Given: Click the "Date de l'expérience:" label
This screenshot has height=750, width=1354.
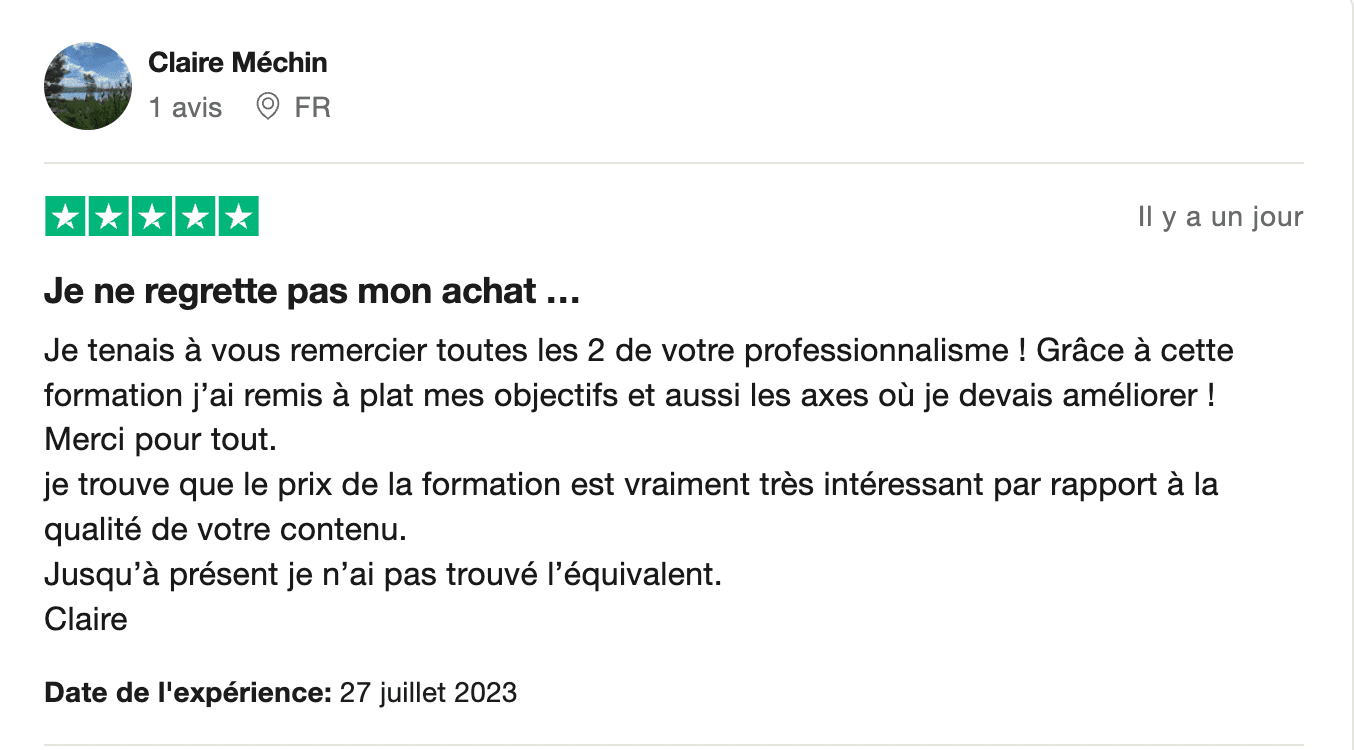Looking at the screenshot, I should tap(188, 692).
